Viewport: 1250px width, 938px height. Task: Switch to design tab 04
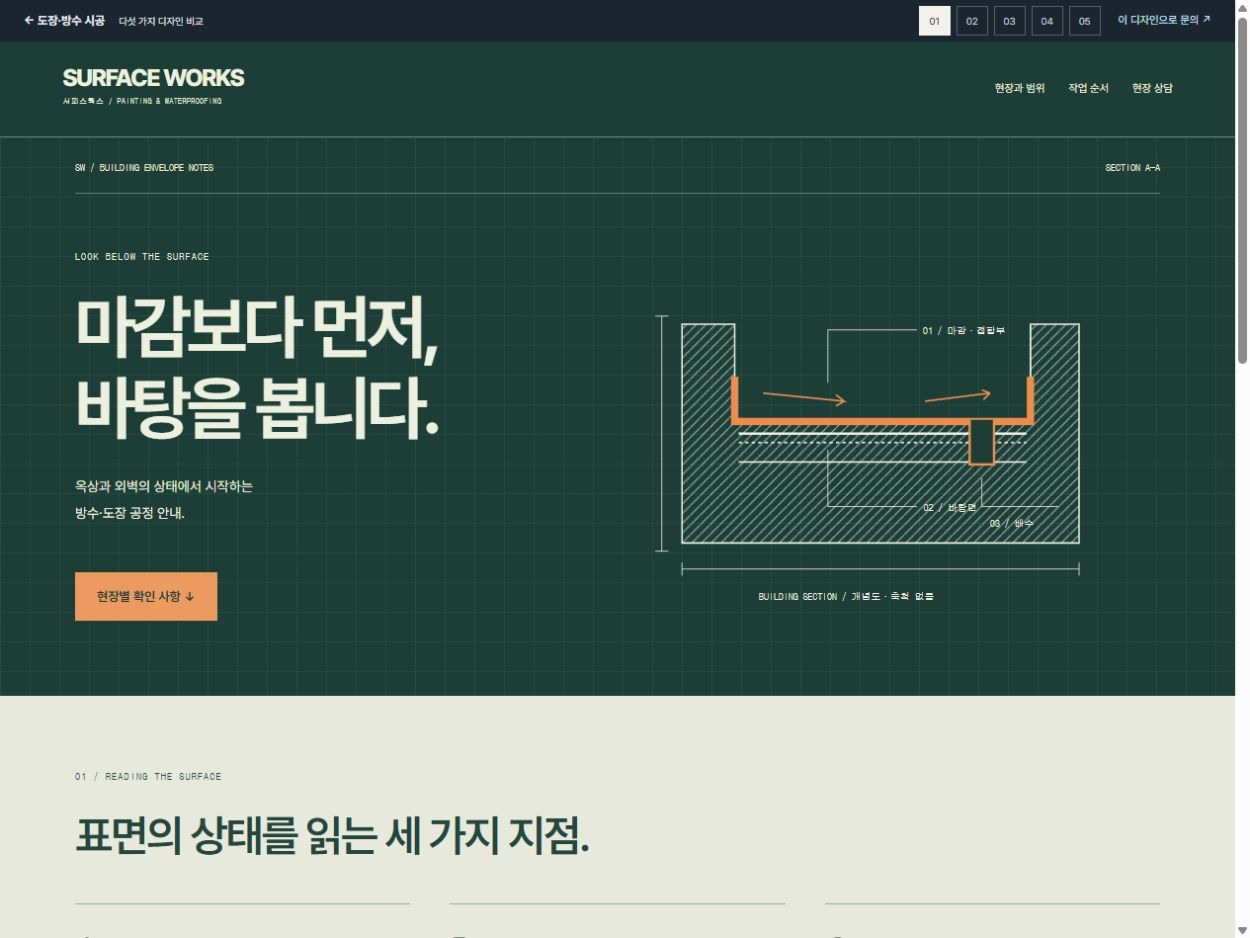pos(1047,21)
